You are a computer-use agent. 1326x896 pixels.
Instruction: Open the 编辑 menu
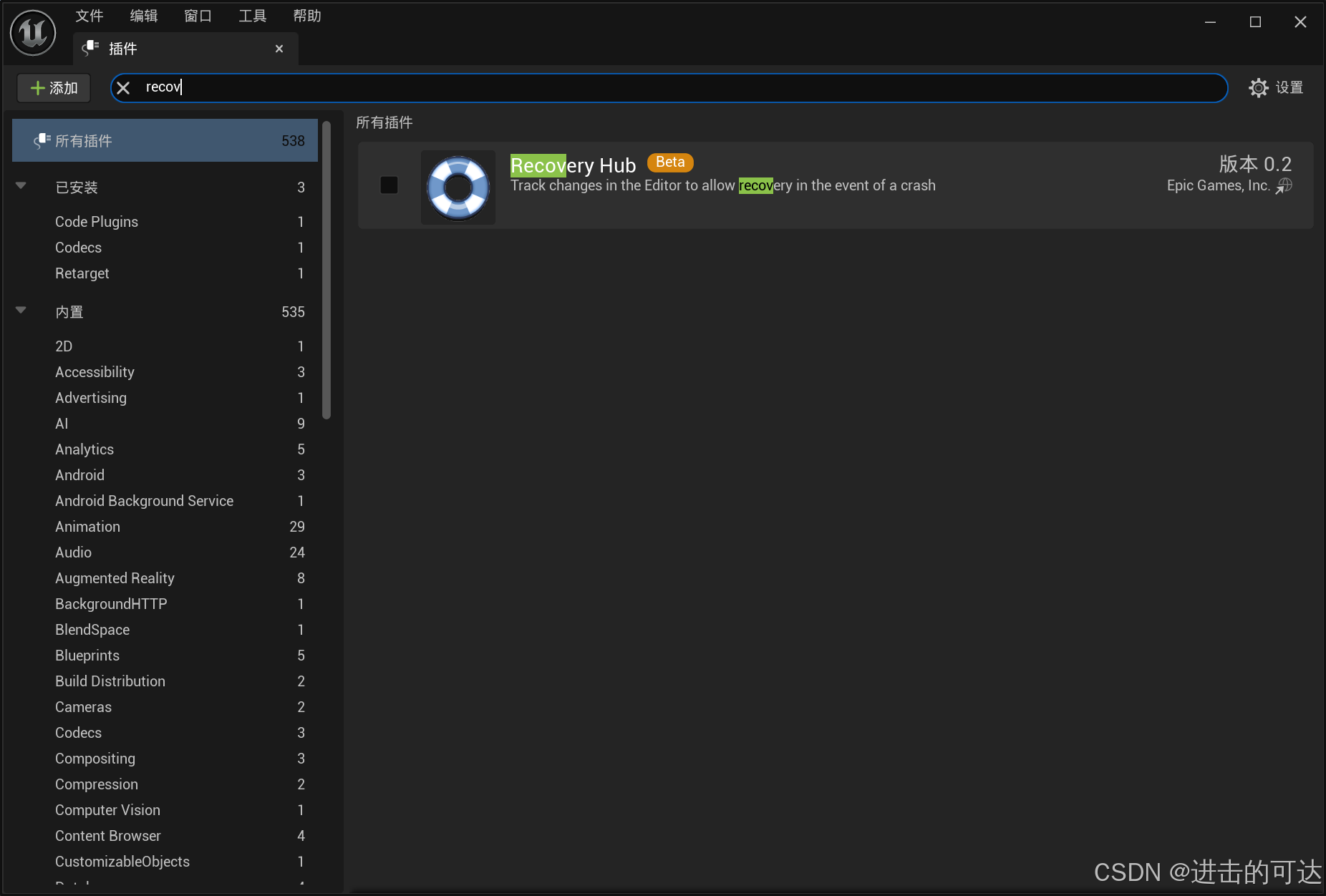[x=144, y=16]
